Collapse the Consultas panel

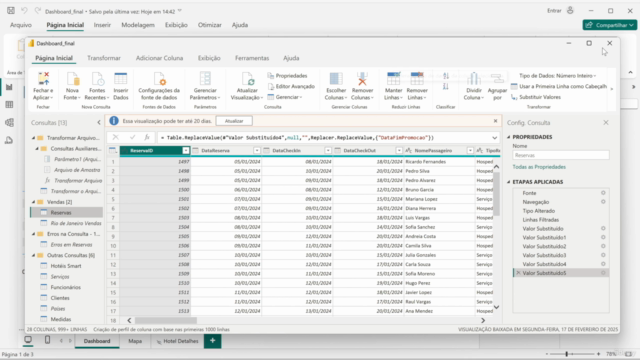click(99, 122)
